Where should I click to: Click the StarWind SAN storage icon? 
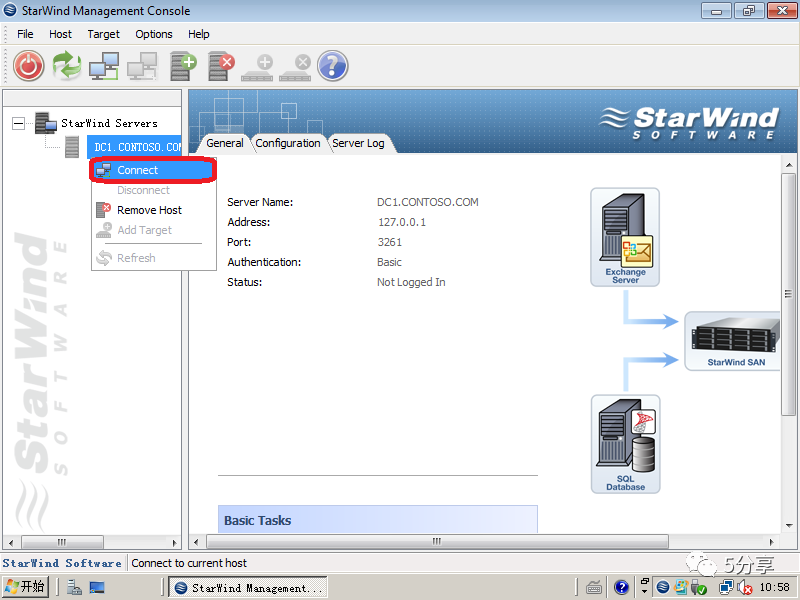tap(732, 341)
